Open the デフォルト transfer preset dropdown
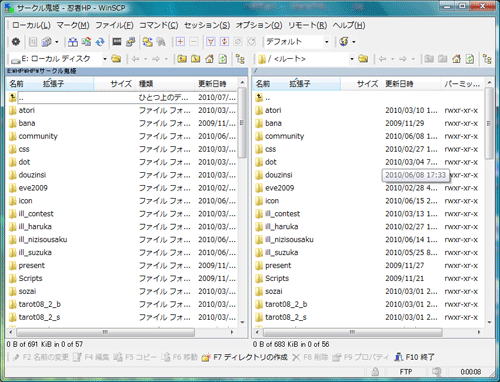 click(326, 42)
